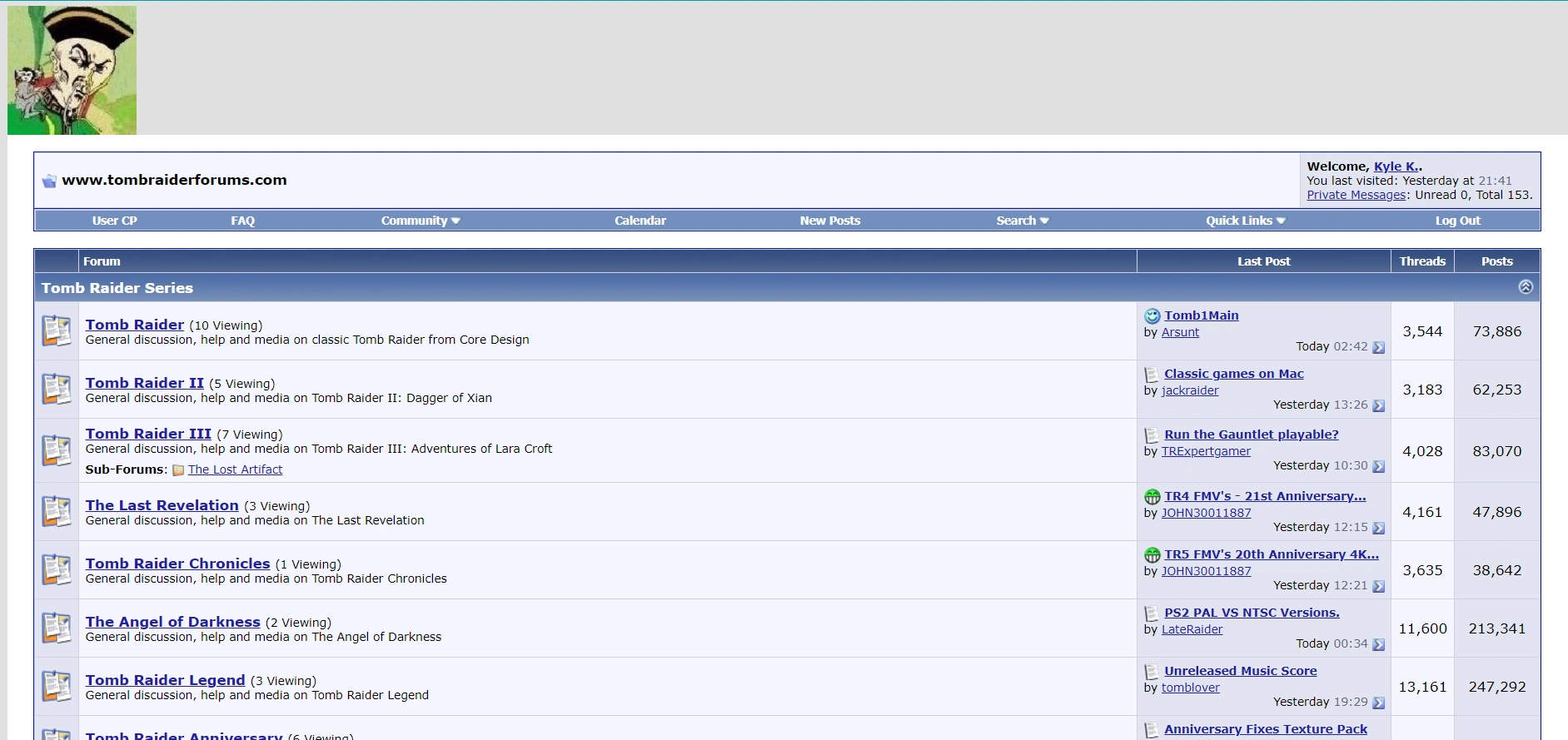Open The Angel of Darkness forum
Screen dimensions: 1568x740
point(173,622)
